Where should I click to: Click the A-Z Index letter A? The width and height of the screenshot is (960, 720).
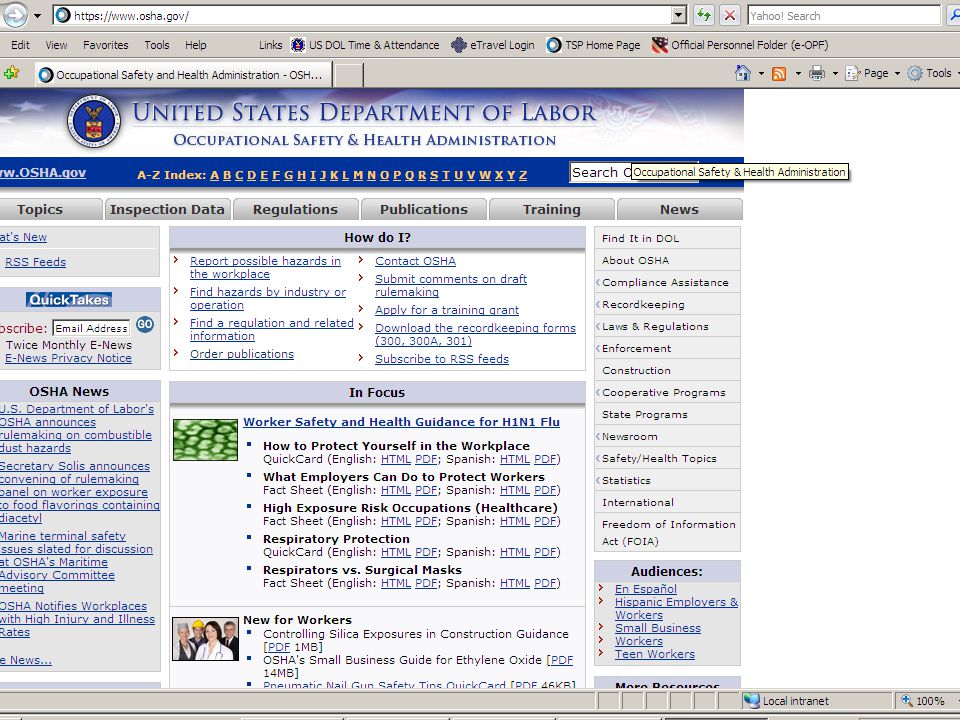click(x=214, y=175)
